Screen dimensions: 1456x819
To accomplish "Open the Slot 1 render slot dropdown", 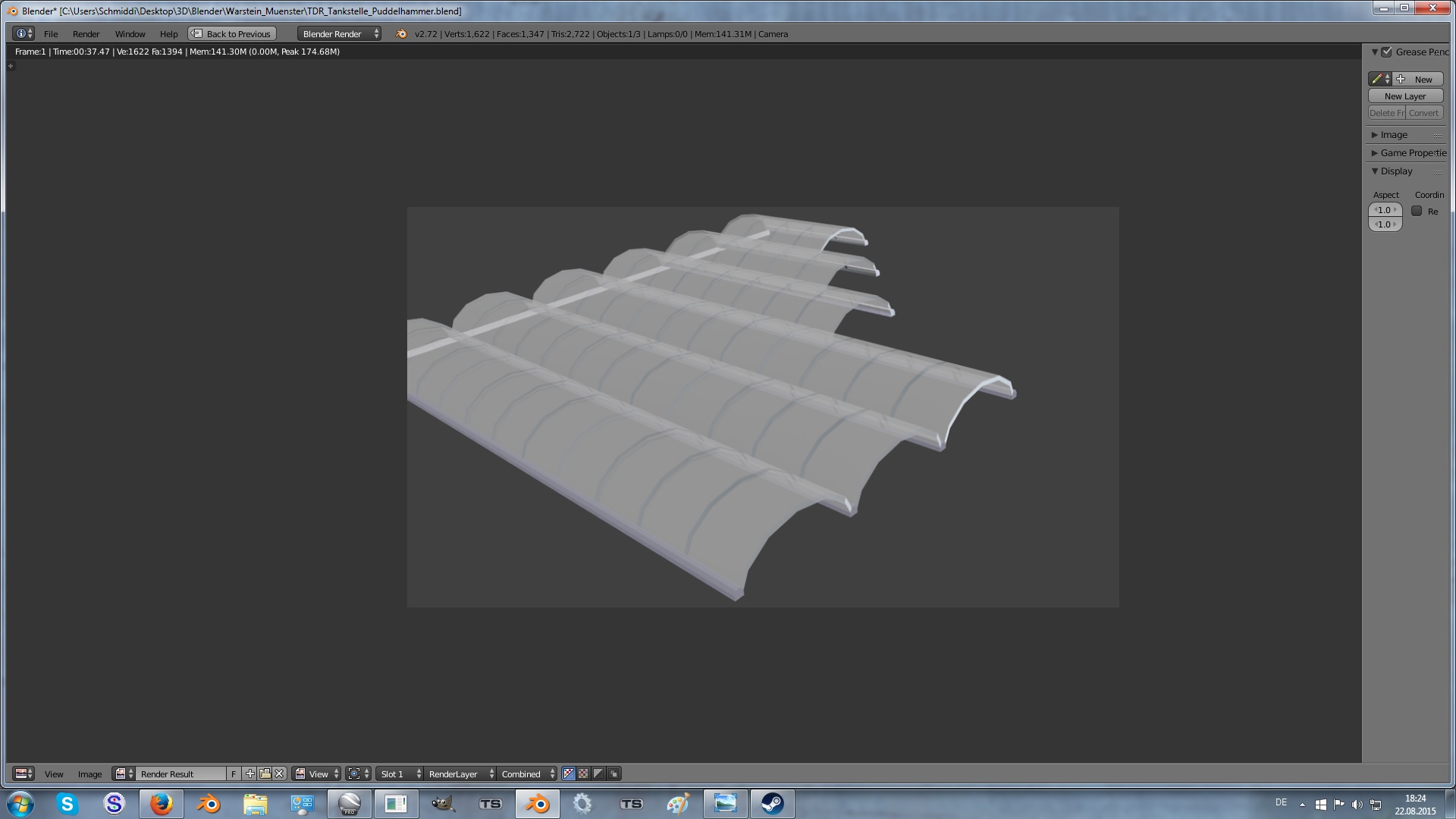I will tap(400, 773).
